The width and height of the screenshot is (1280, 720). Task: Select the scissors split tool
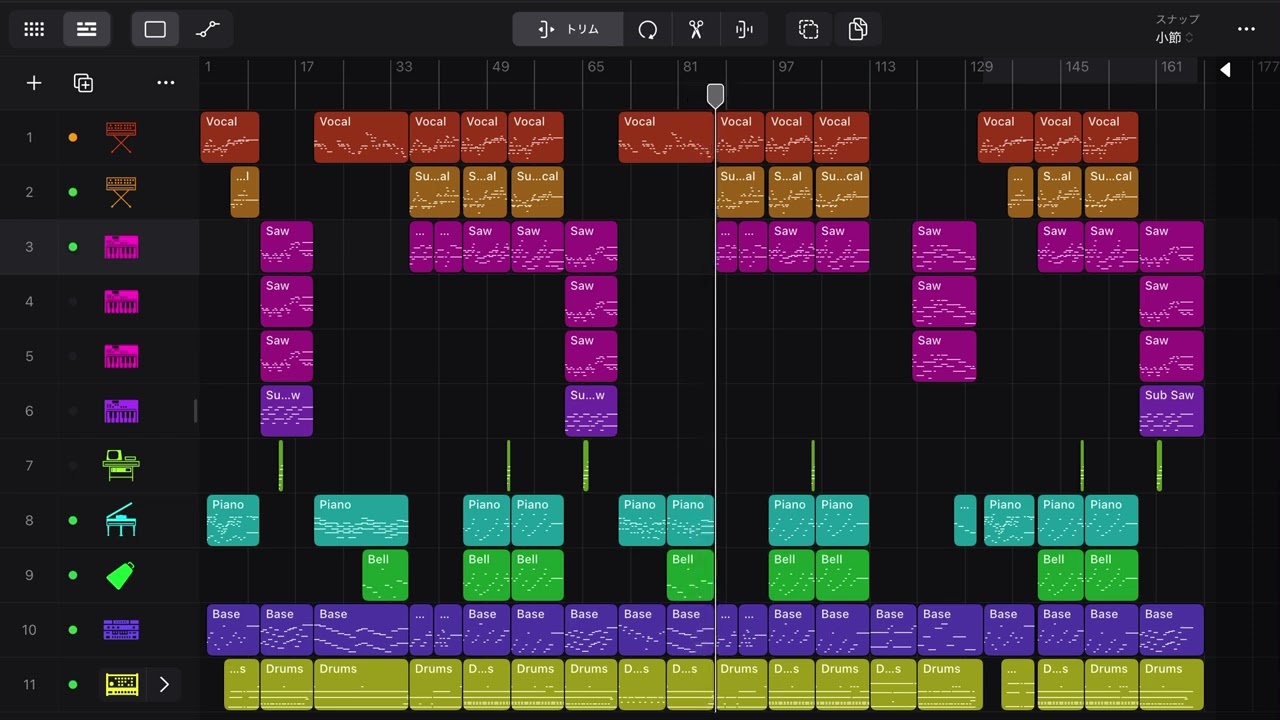pos(696,30)
